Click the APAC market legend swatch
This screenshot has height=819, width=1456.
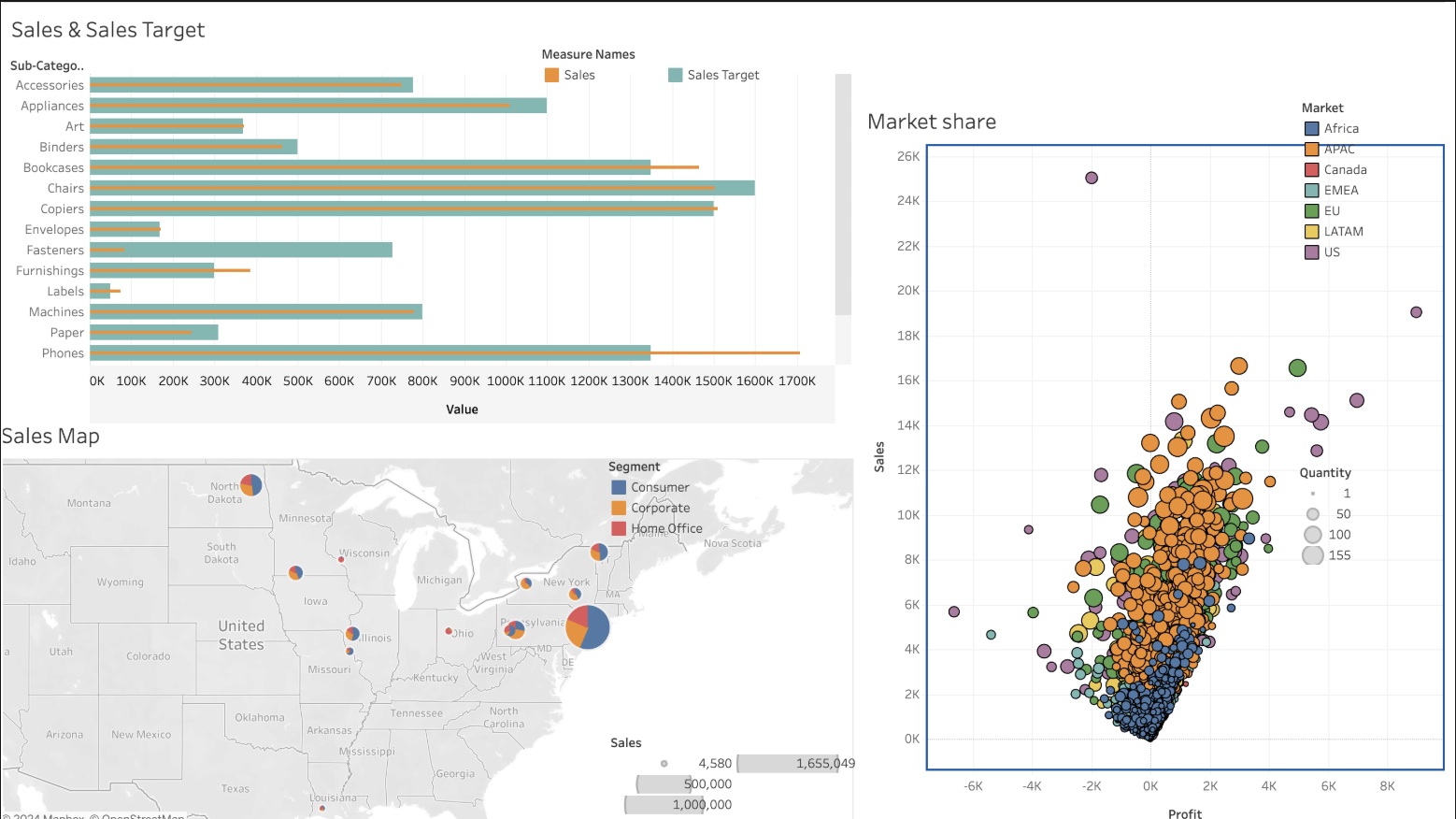[1312, 149]
